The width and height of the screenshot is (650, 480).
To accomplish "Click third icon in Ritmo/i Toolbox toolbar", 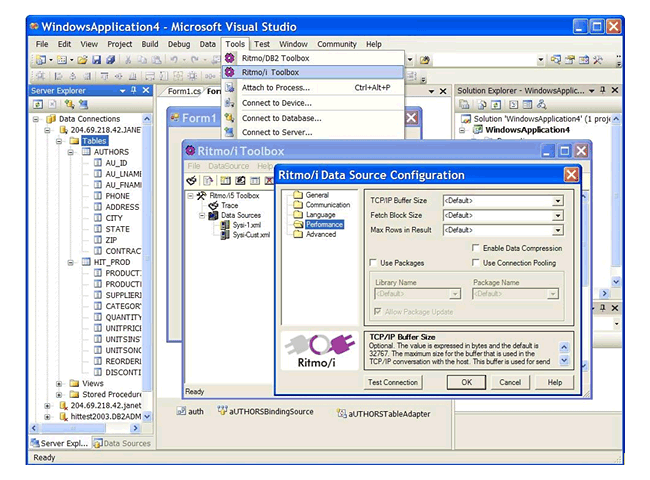I will [225, 180].
